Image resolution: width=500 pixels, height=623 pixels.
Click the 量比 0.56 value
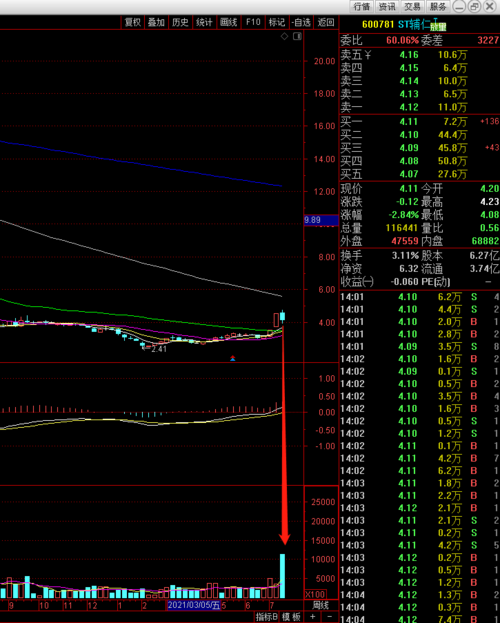(490, 228)
